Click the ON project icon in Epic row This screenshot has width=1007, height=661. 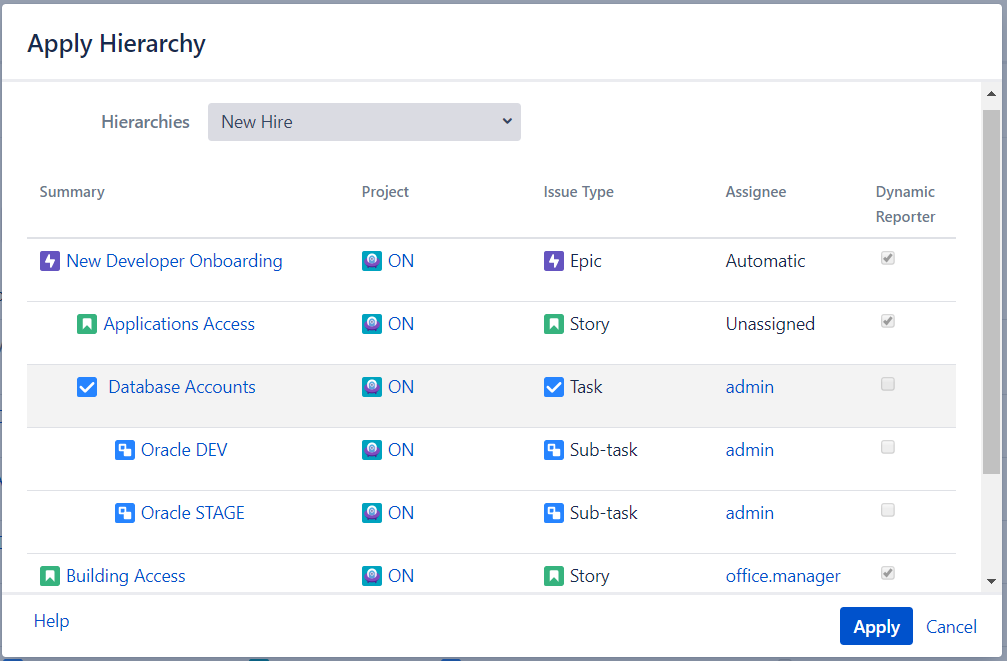tap(372, 261)
